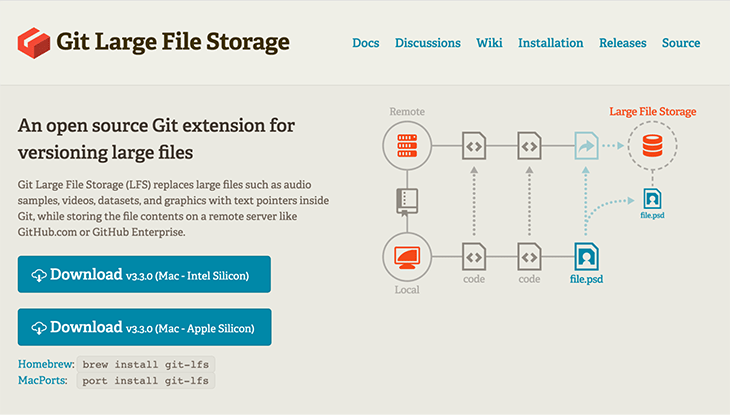Open the Wiki link
The height and width of the screenshot is (415, 730).
pyautogui.click(x=489, y=43)
